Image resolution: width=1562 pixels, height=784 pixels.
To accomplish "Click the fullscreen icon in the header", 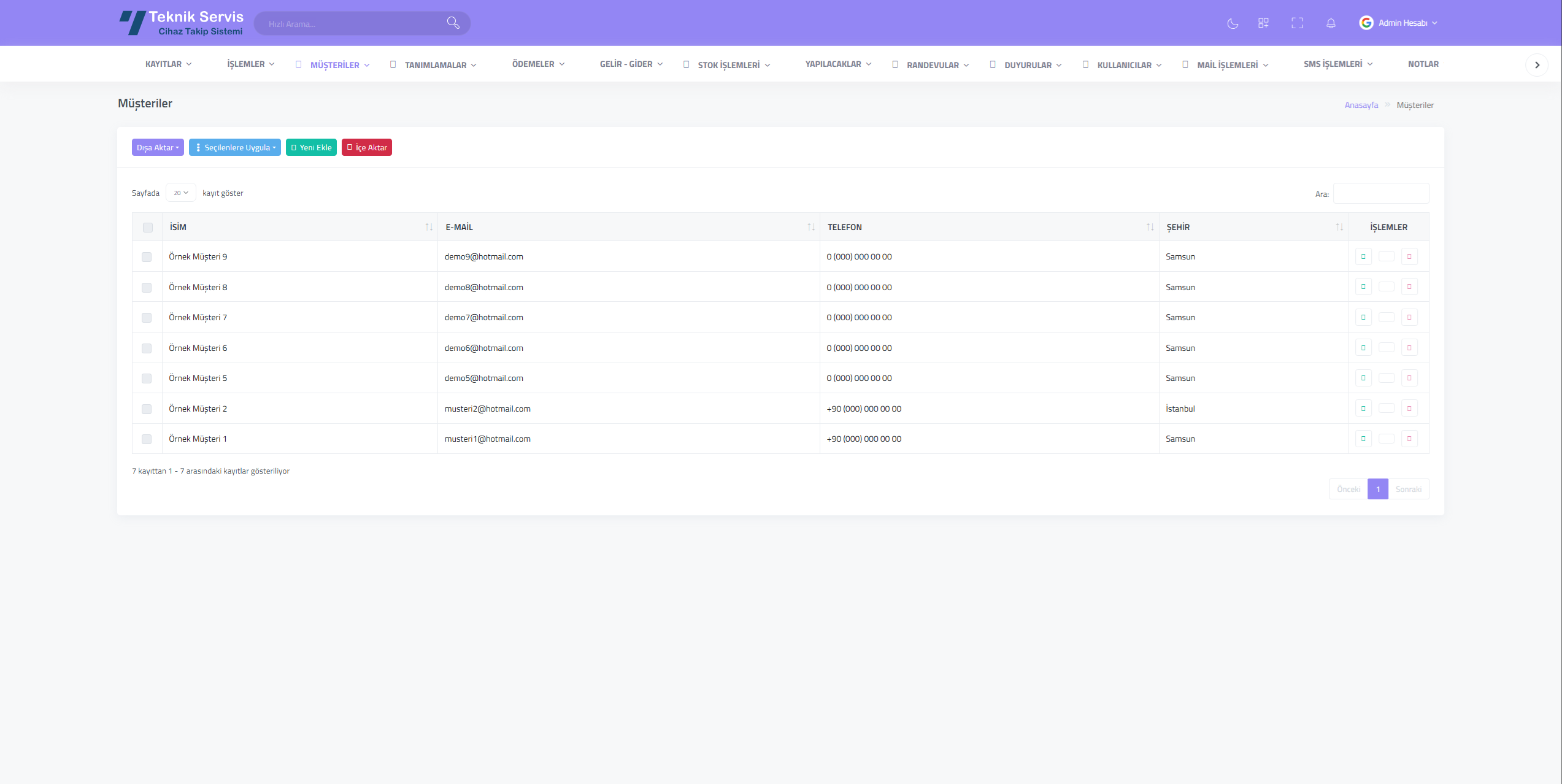I will (1297, 23).
